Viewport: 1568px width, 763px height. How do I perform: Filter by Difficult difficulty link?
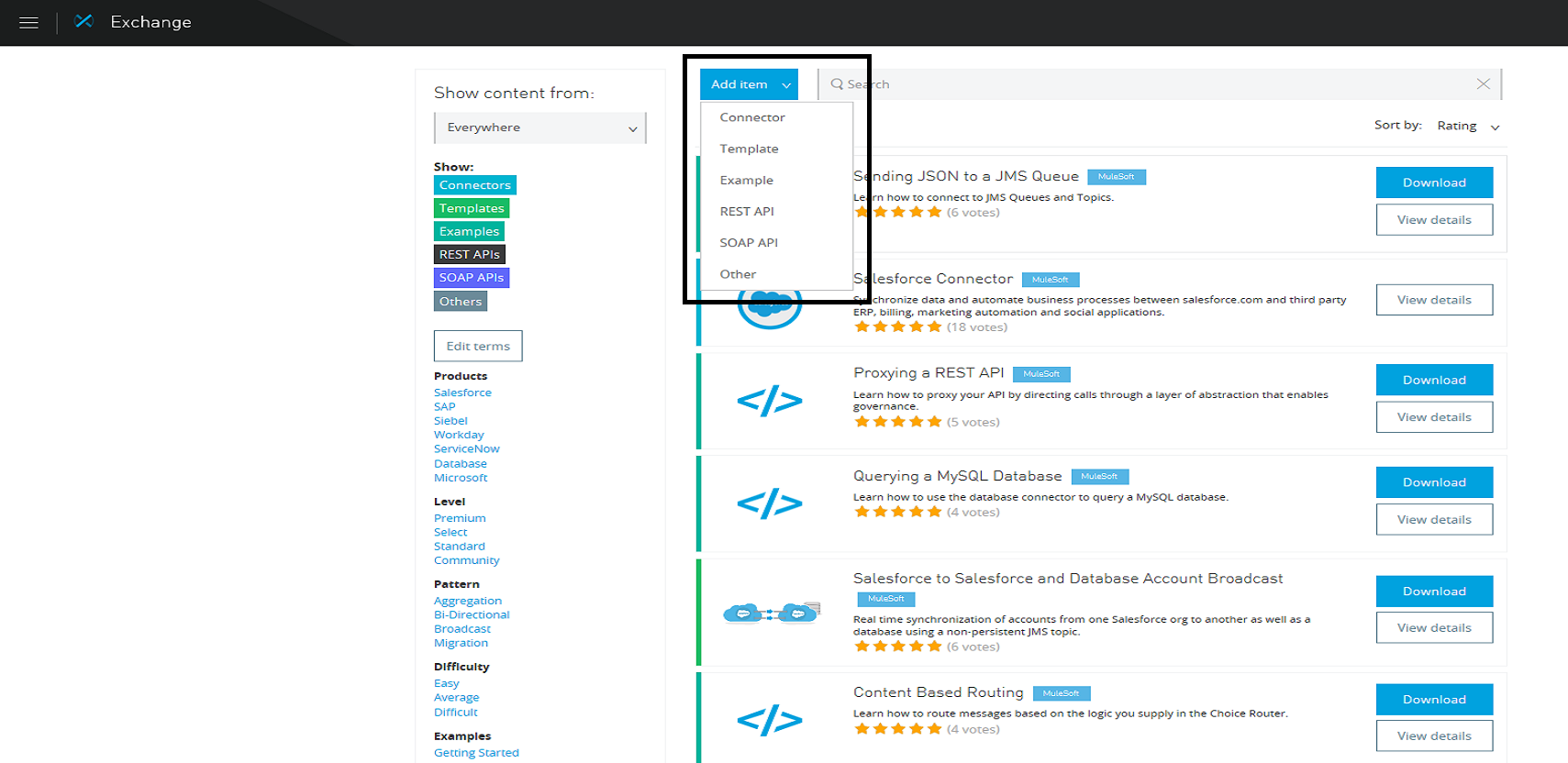[456, 712]
